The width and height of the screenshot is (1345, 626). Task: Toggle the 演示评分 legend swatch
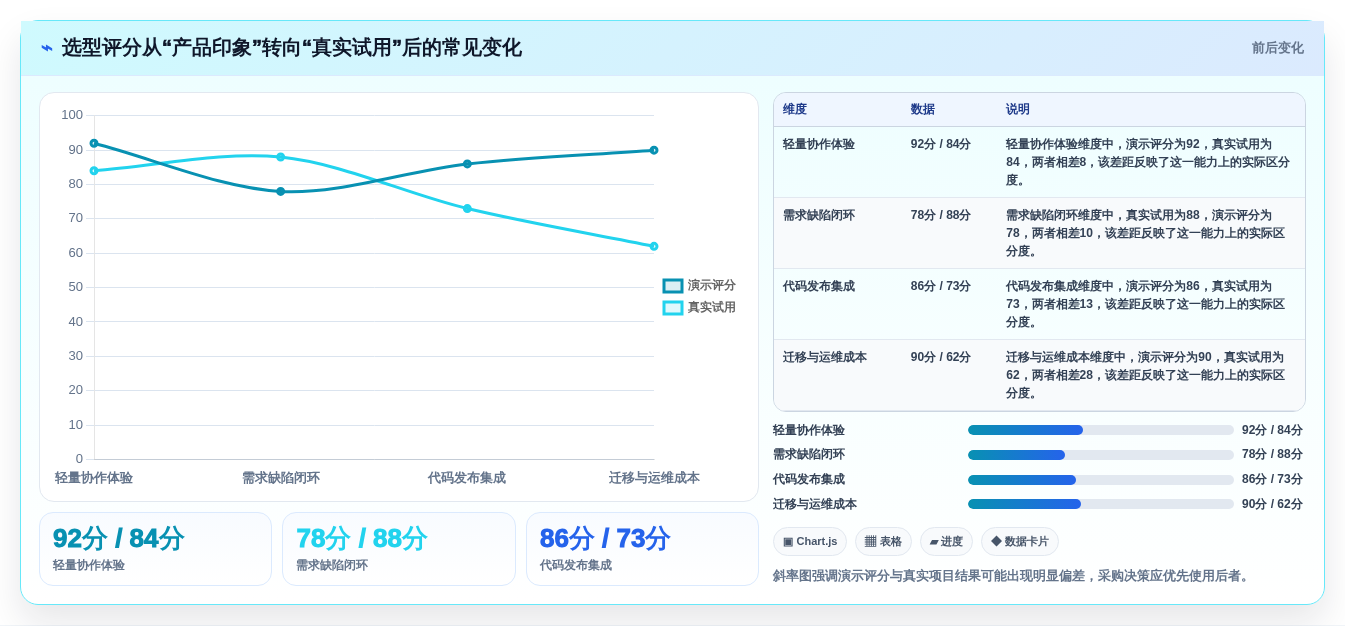pos(673,286)
